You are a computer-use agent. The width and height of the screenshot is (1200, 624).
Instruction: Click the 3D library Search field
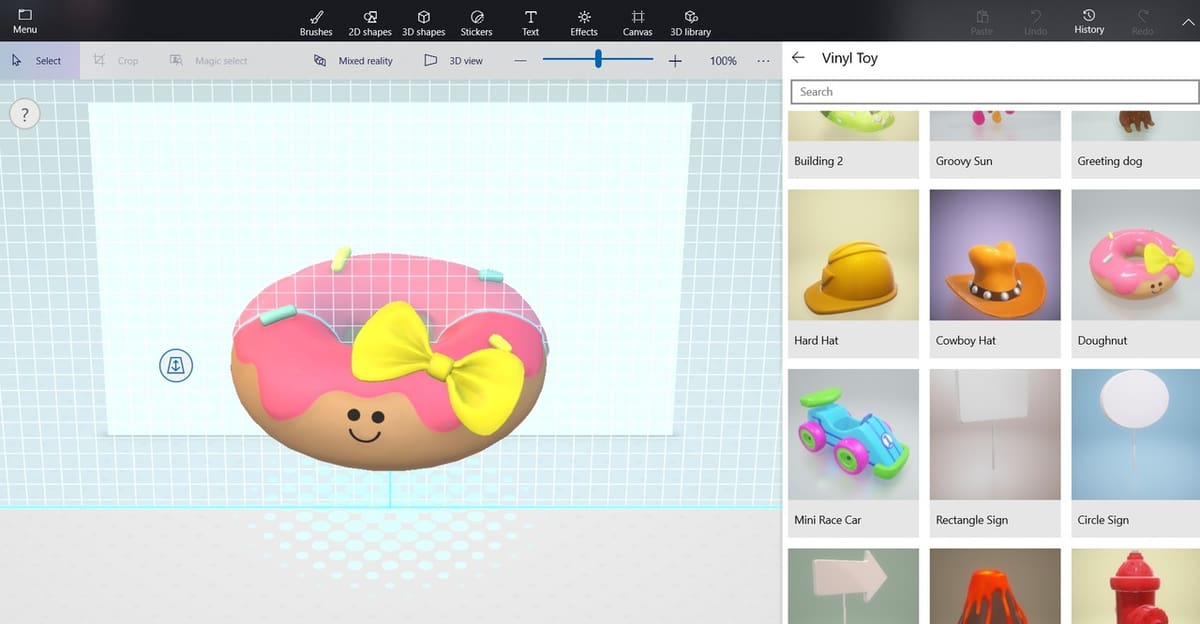(x=994, y=92)
